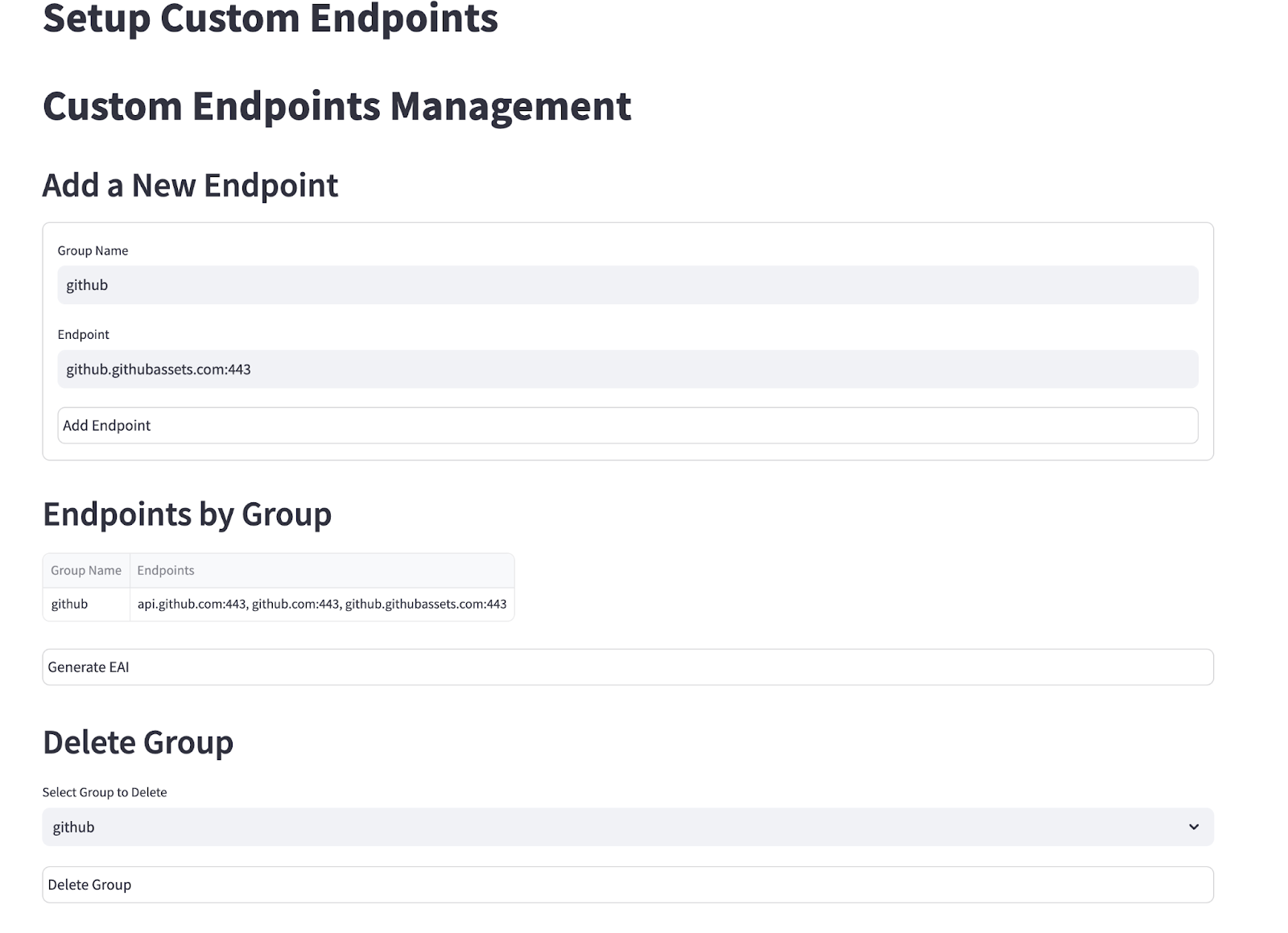Click the Delete Group button
Viewport: 1288px width, 933px height.
627,885
